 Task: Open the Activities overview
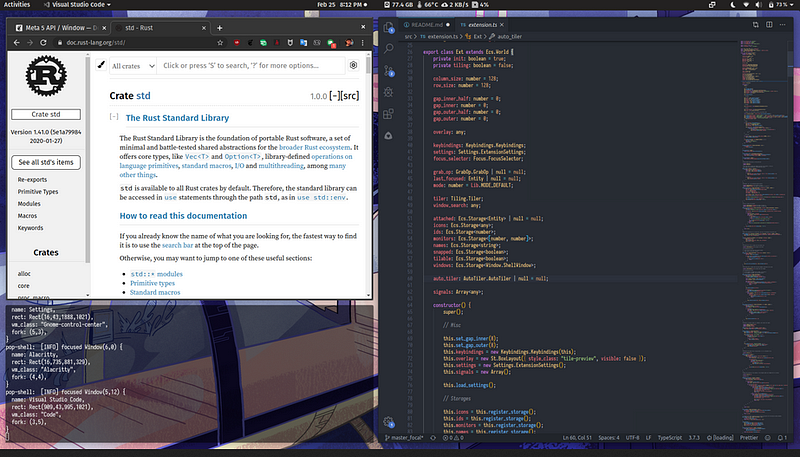[17, 5]
